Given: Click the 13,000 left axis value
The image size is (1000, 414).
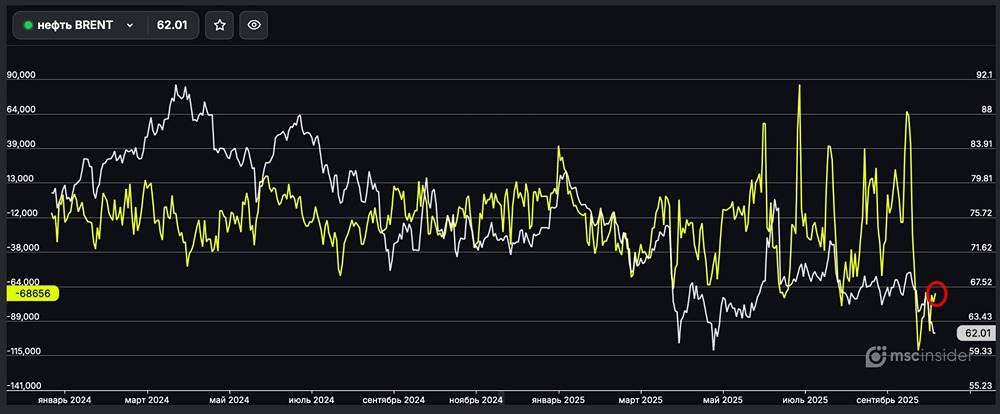Looking at the screenshot, I should 20,179.
